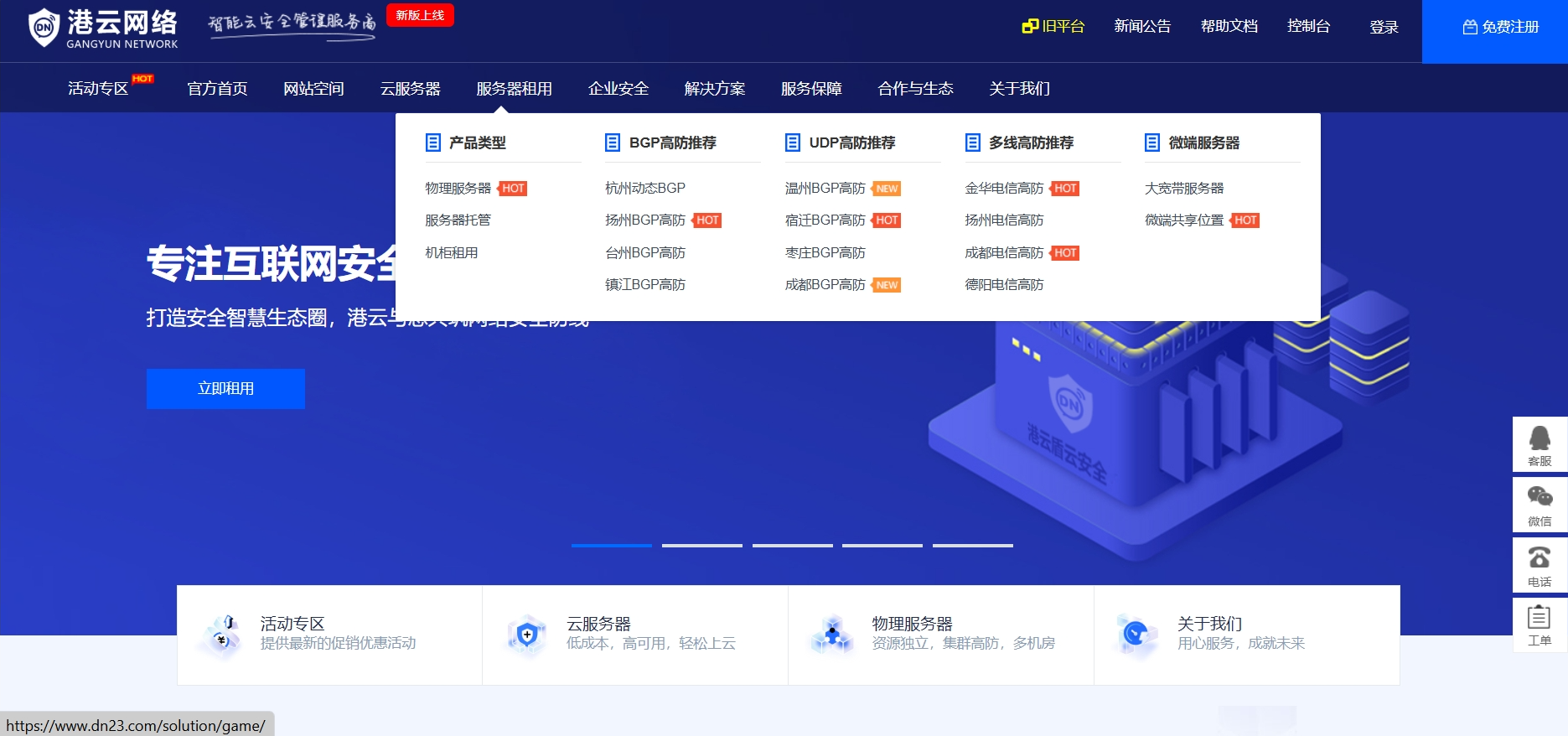Click the login link
1568x736 pixels.
tap(1383, 28)
